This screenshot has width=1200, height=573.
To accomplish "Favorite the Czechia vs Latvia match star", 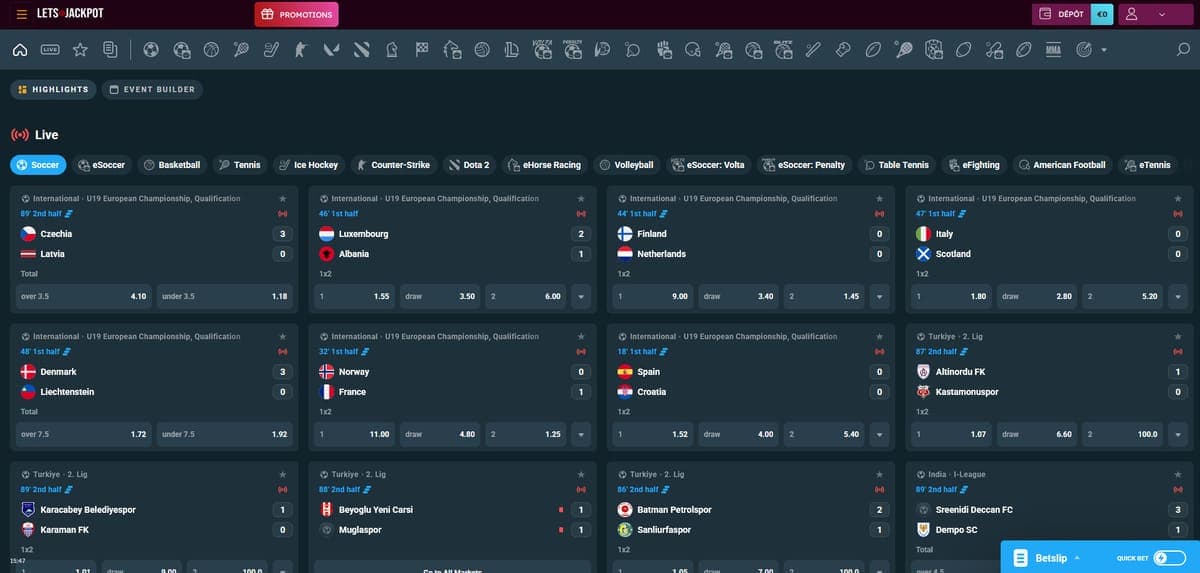I will [283, 199].
